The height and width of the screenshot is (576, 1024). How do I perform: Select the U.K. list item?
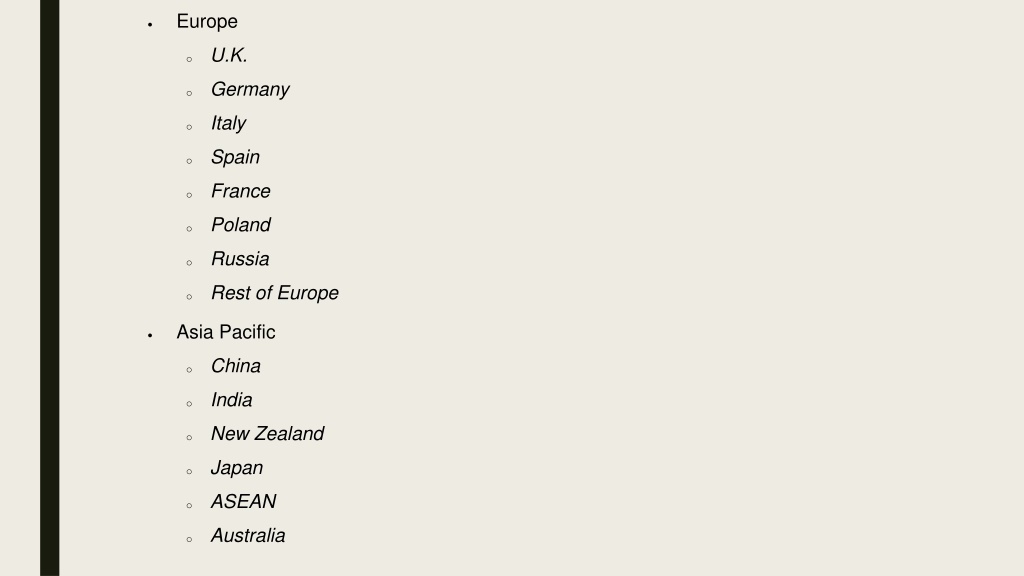pyautogui.click(x=229, y=56)
